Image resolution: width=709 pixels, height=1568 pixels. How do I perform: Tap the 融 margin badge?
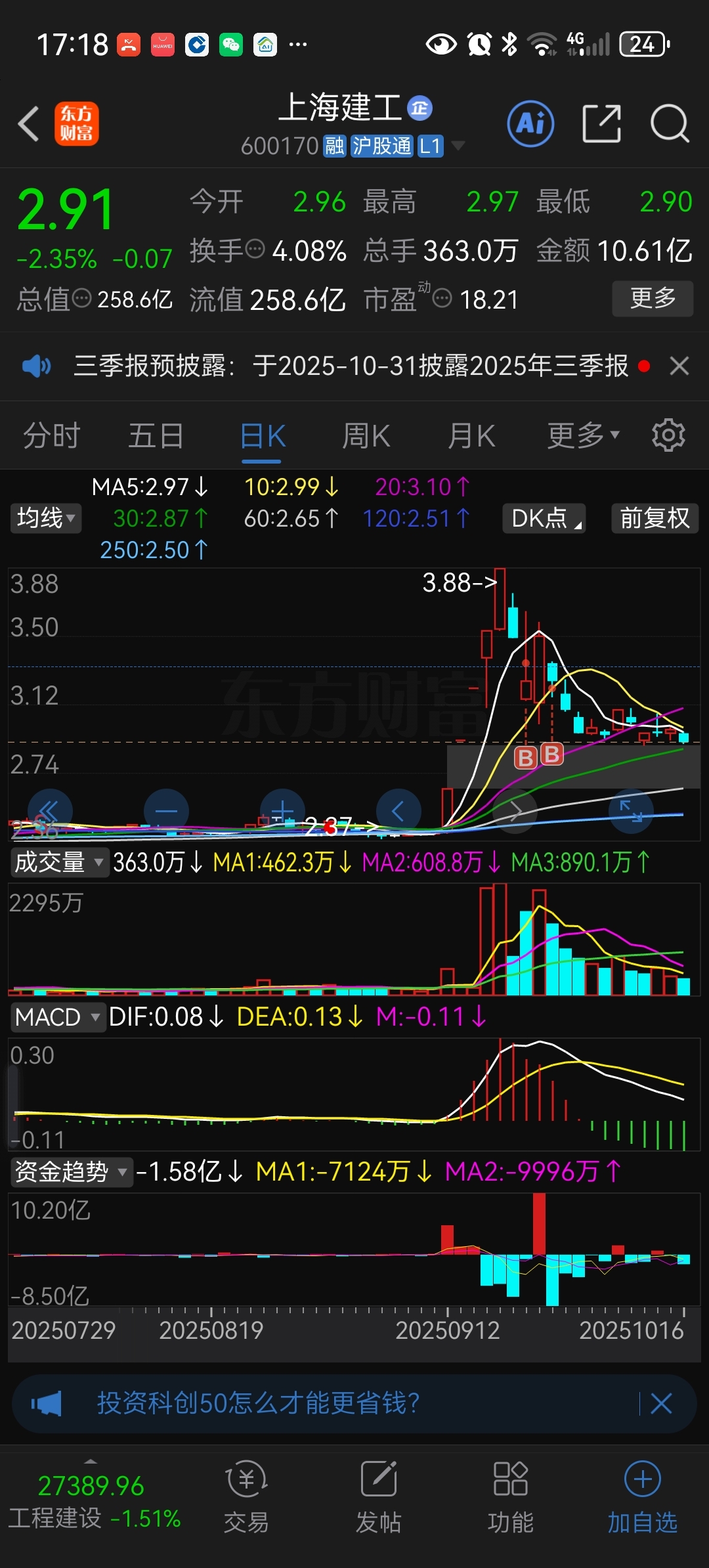pyautogui.click(x=335, y=146)
